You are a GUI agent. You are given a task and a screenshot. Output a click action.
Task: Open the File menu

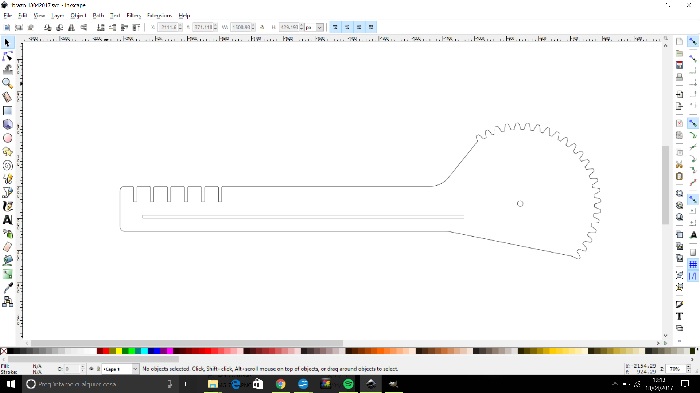8,15
